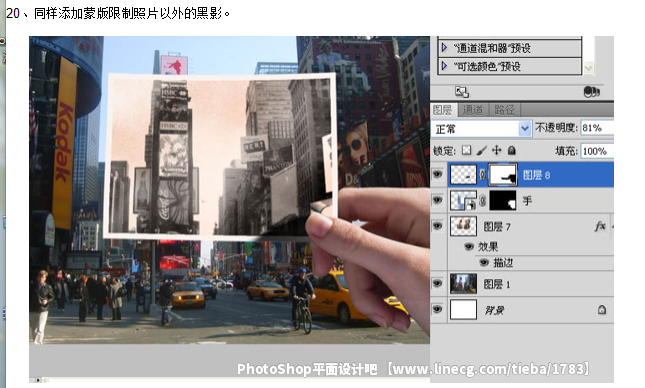Click the 效果 label under 图层 7

(x=488, y=246)
